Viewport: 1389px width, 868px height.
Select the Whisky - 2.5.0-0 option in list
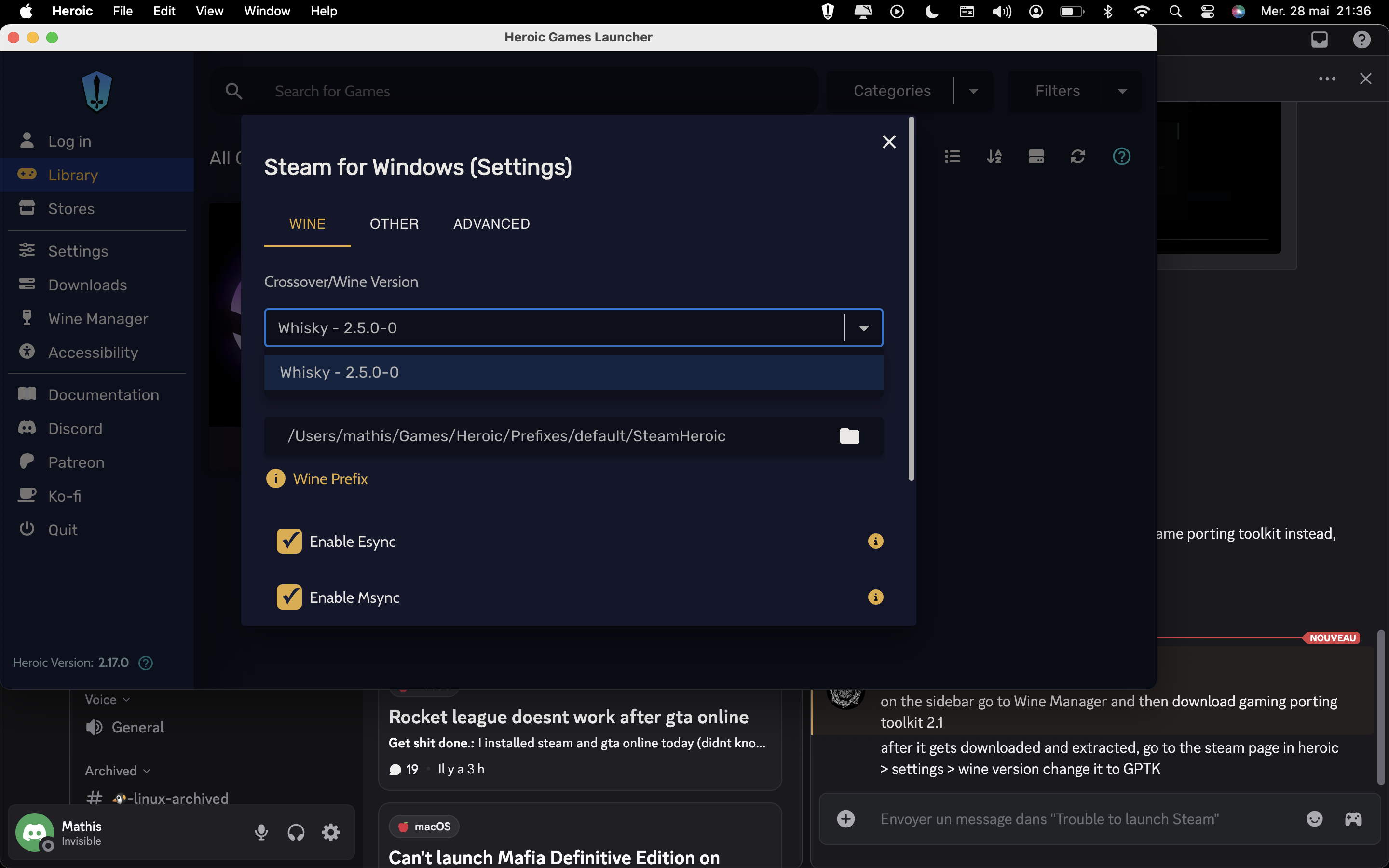573,372
